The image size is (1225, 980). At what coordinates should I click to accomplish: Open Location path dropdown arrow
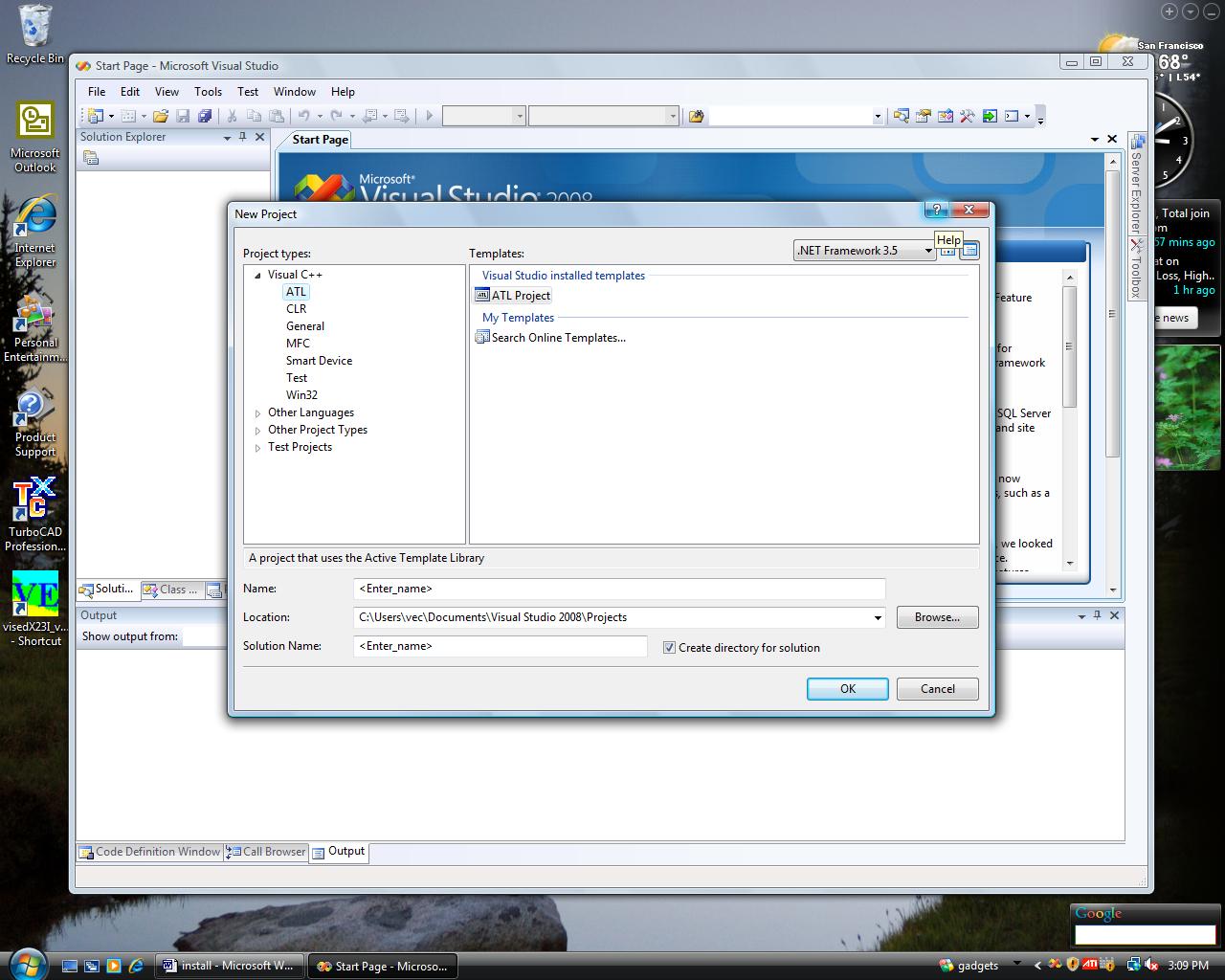point(878,618)
